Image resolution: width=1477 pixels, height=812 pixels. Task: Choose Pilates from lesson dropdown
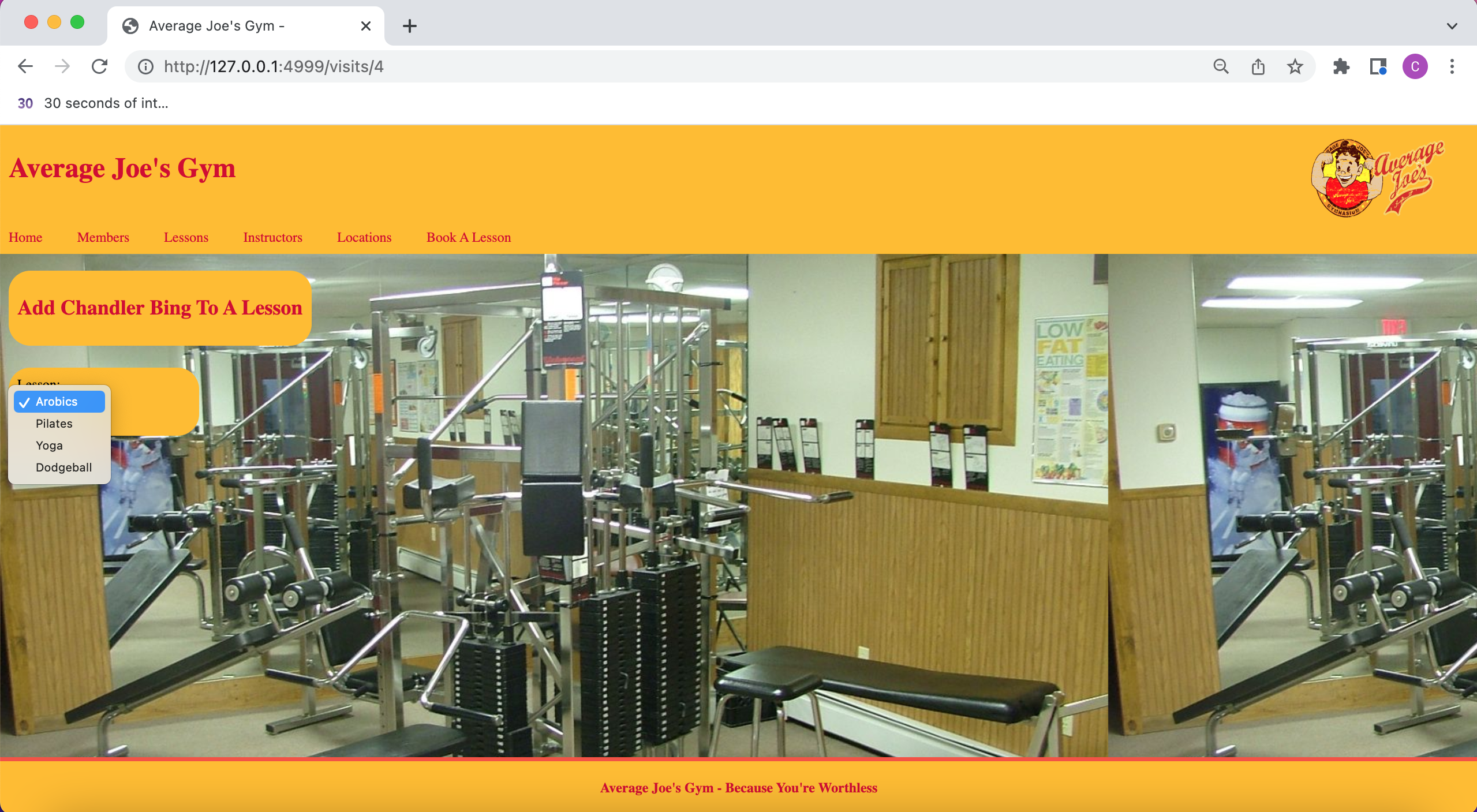click(59, 424)
